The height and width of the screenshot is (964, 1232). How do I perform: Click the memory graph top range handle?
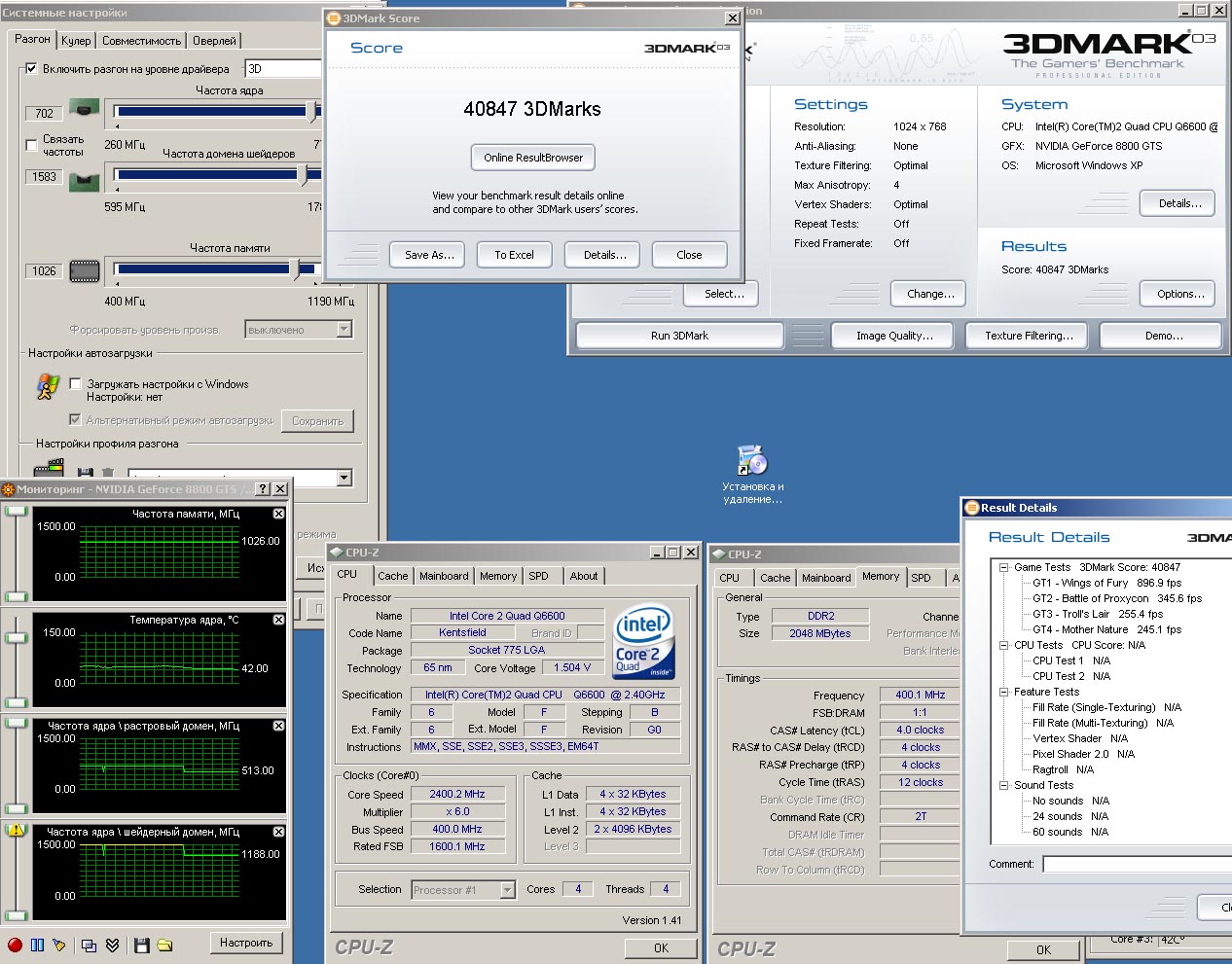click(x=16, y=512)
